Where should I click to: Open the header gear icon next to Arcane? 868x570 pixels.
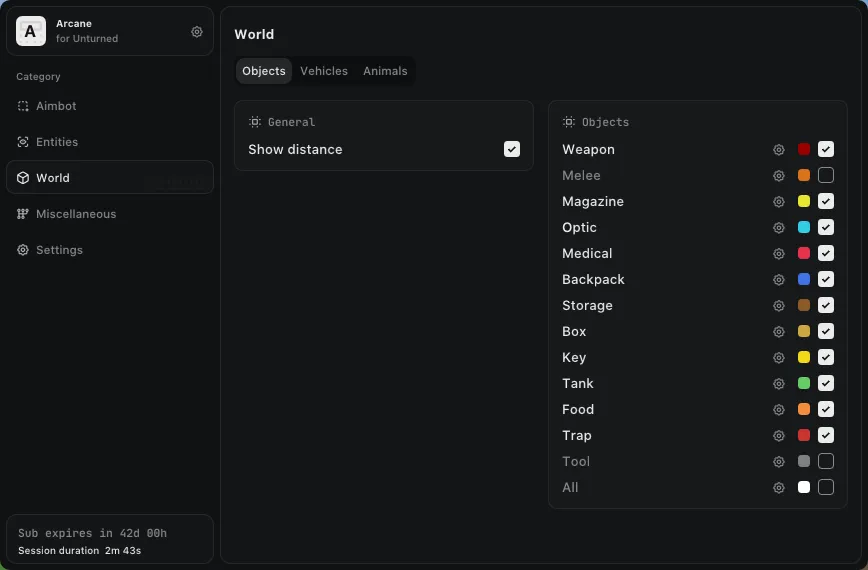tap(197, 32)
